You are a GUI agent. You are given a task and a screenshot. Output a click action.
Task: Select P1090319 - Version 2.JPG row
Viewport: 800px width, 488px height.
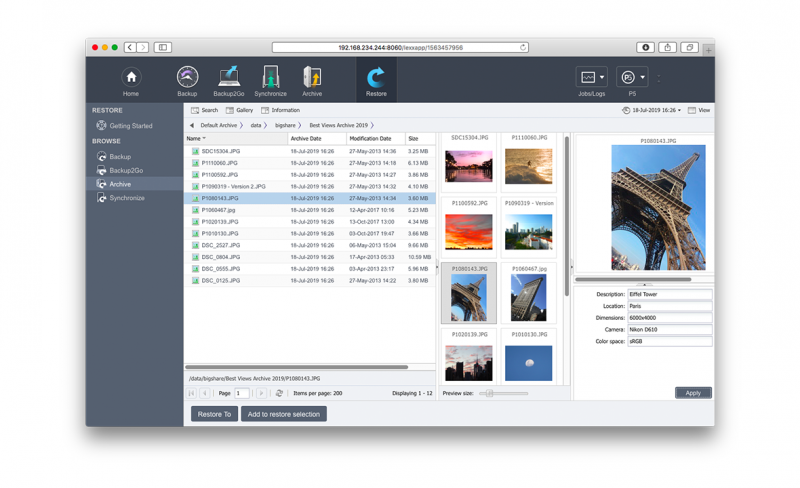coord(310,187)
